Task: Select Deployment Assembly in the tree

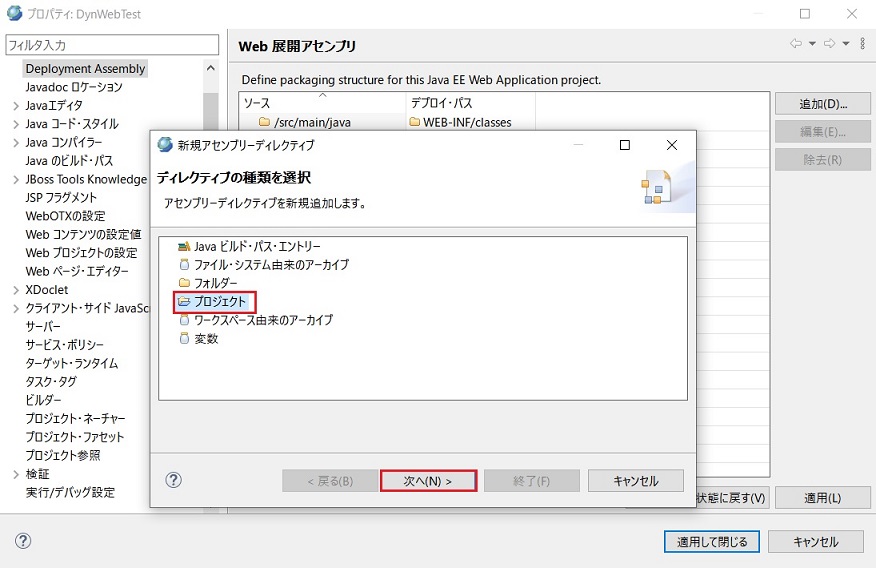Action: [85, 69]
